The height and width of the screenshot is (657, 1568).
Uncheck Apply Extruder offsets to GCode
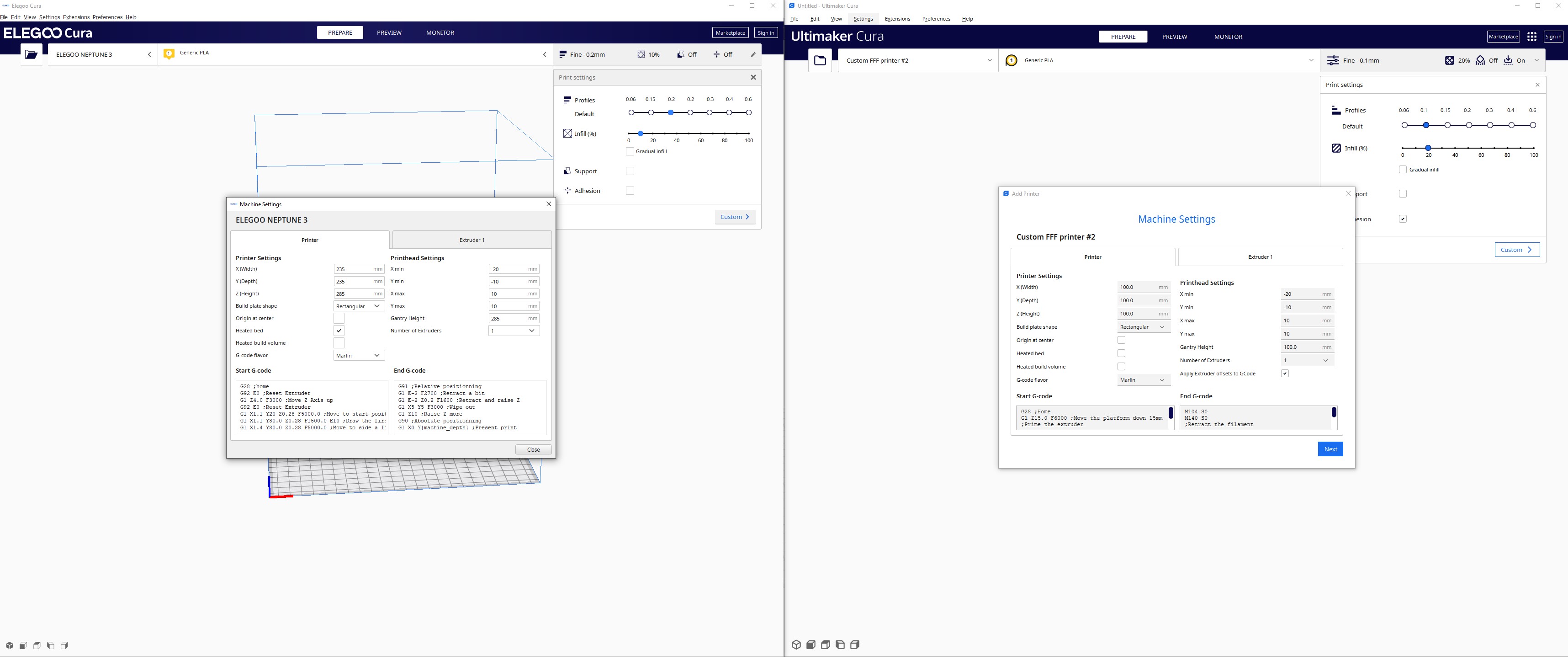click(x=1284, y=373)
